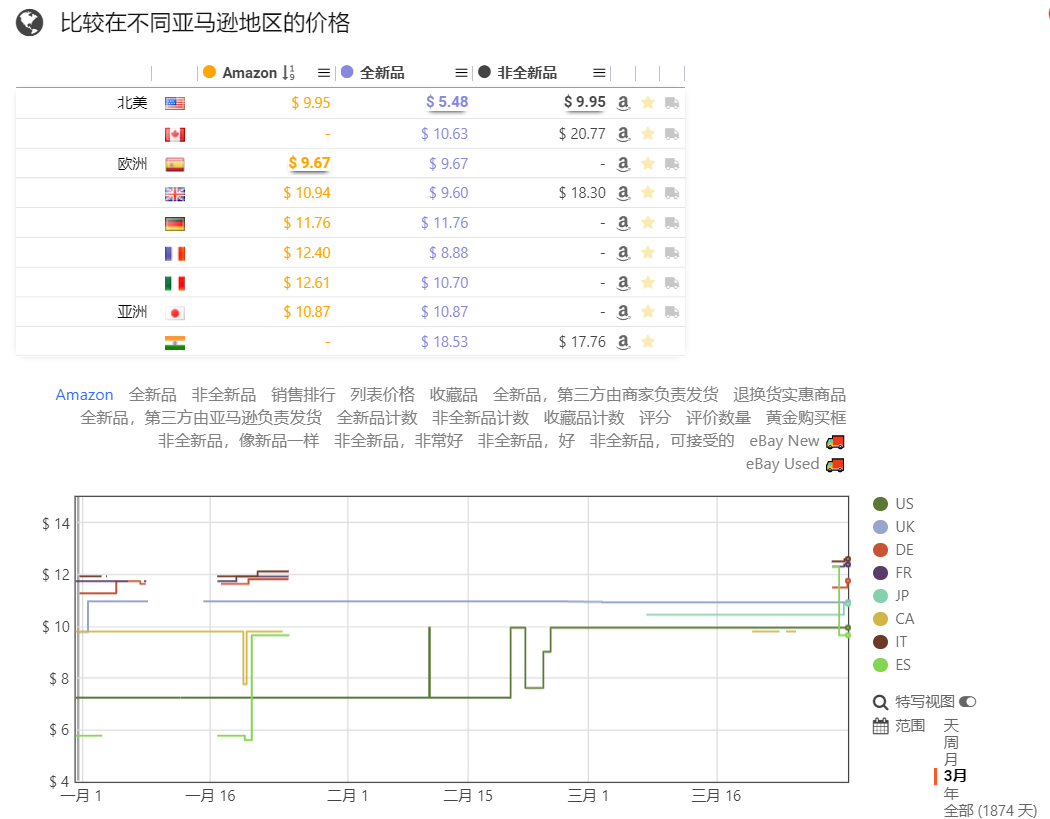1050x819 pixels.
Task: Select the 评分 chart tab
Action: click(x=655, y=418)
